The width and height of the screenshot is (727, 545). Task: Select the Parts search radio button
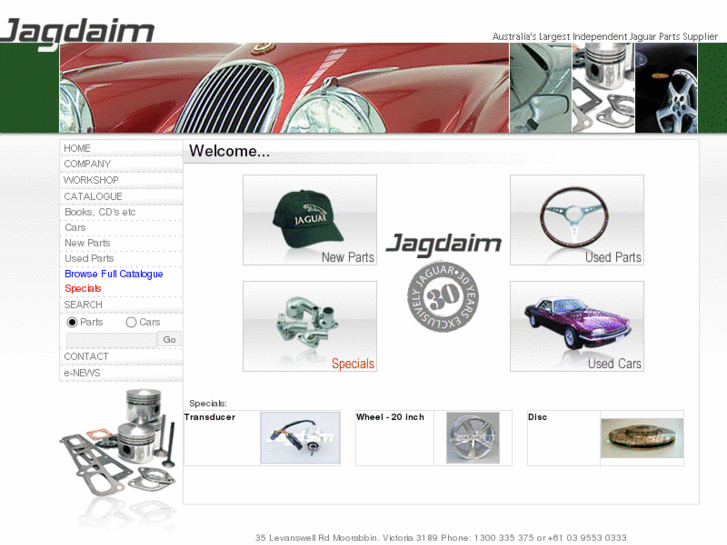pos(72,322)
